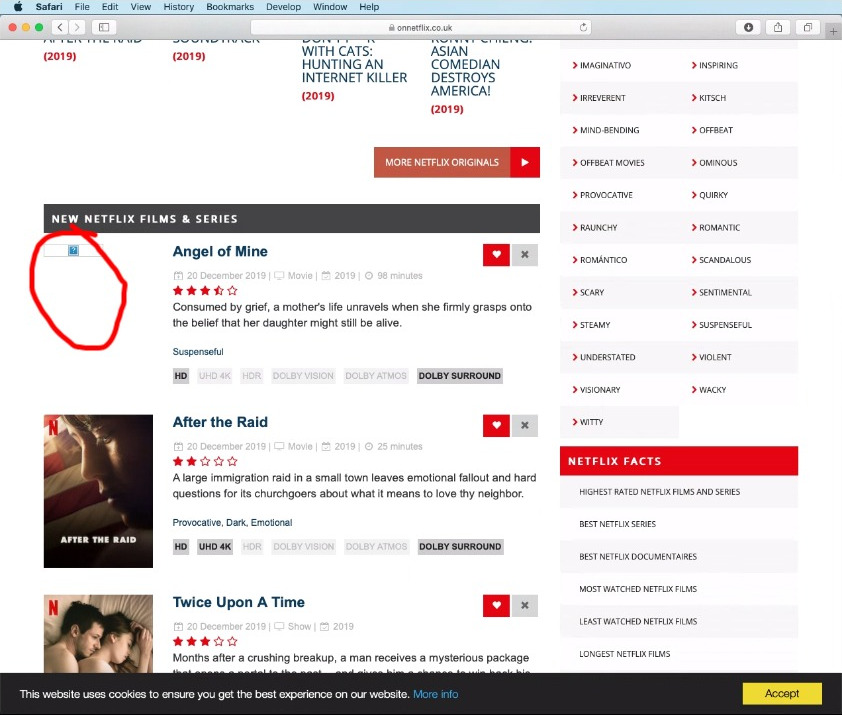Favorite After the Raid with the heart icon
The height and width of the screenshot is (715, 842).
[x=496, y=425]
